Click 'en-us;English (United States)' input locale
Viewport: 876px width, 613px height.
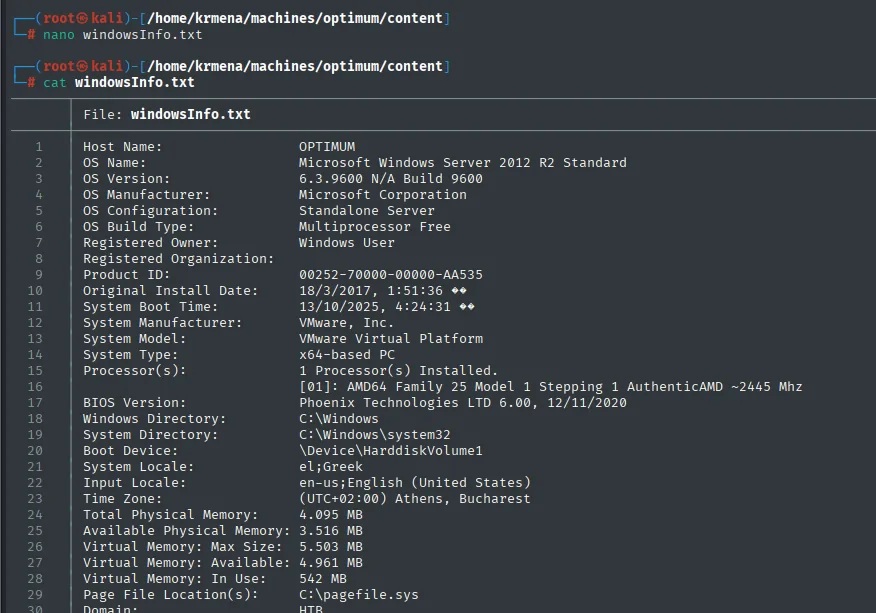click(415, 483)
